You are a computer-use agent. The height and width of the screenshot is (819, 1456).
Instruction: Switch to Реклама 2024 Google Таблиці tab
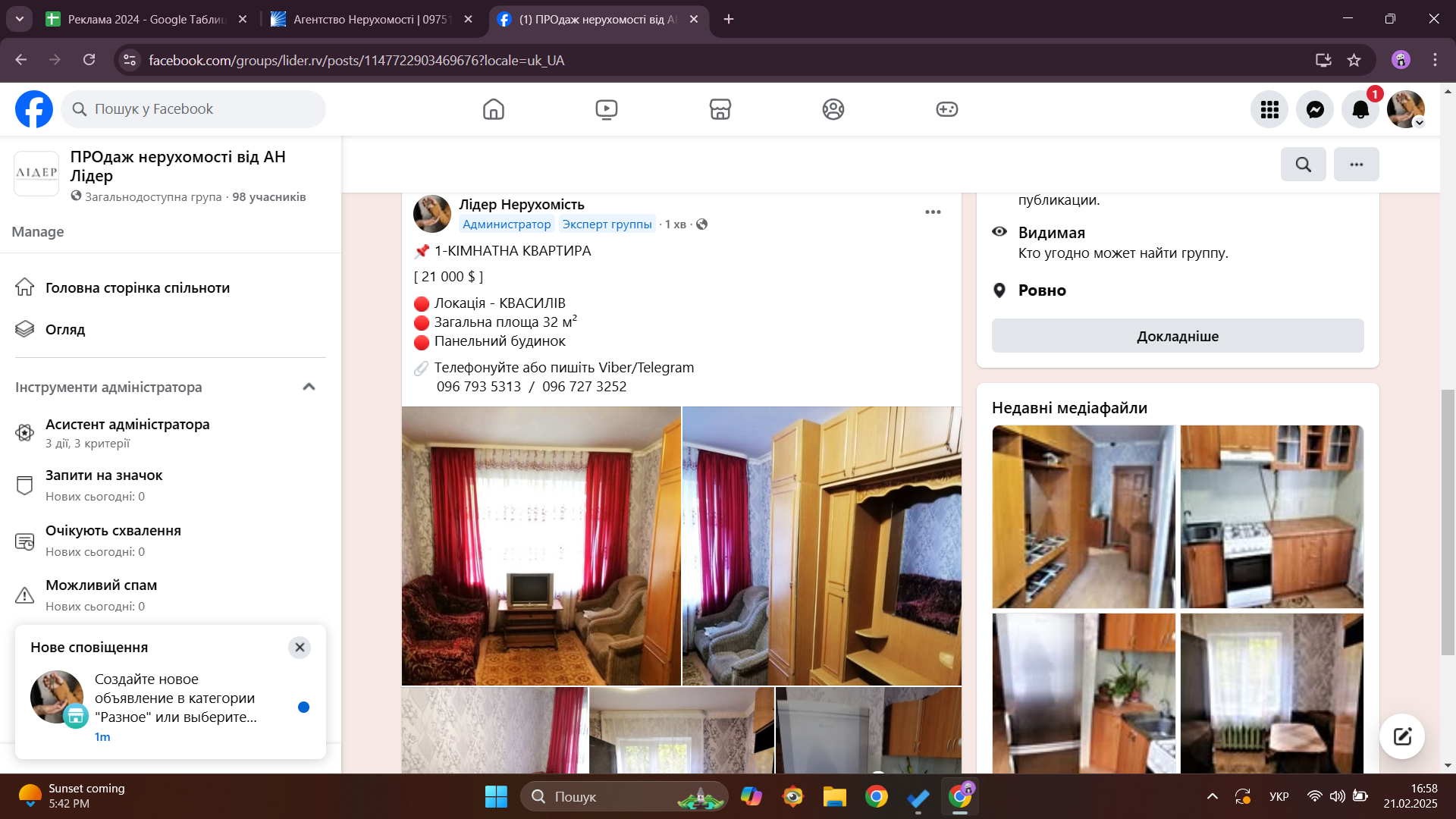[144, 19]
